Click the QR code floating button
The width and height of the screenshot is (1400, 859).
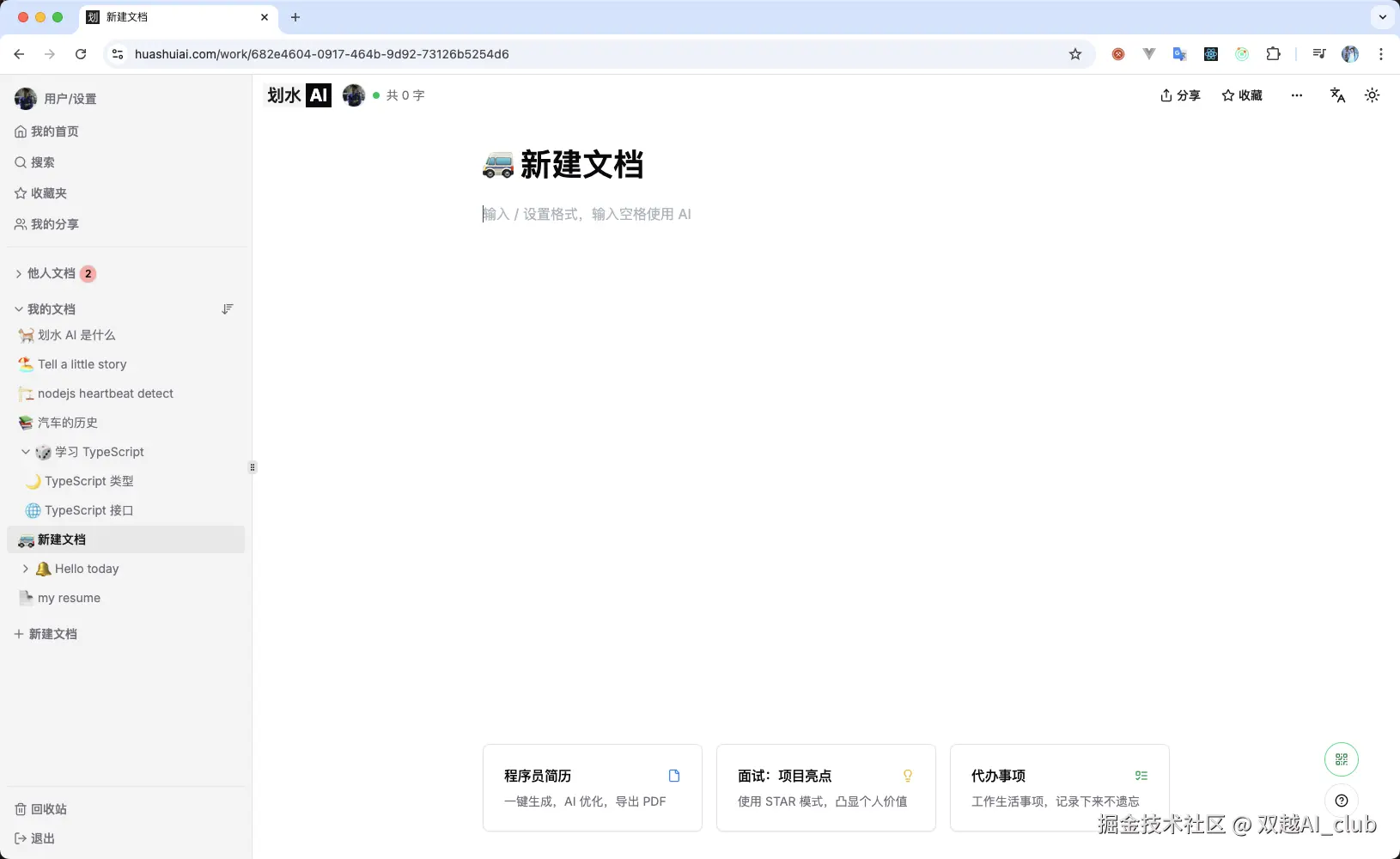click(1342, 759)
